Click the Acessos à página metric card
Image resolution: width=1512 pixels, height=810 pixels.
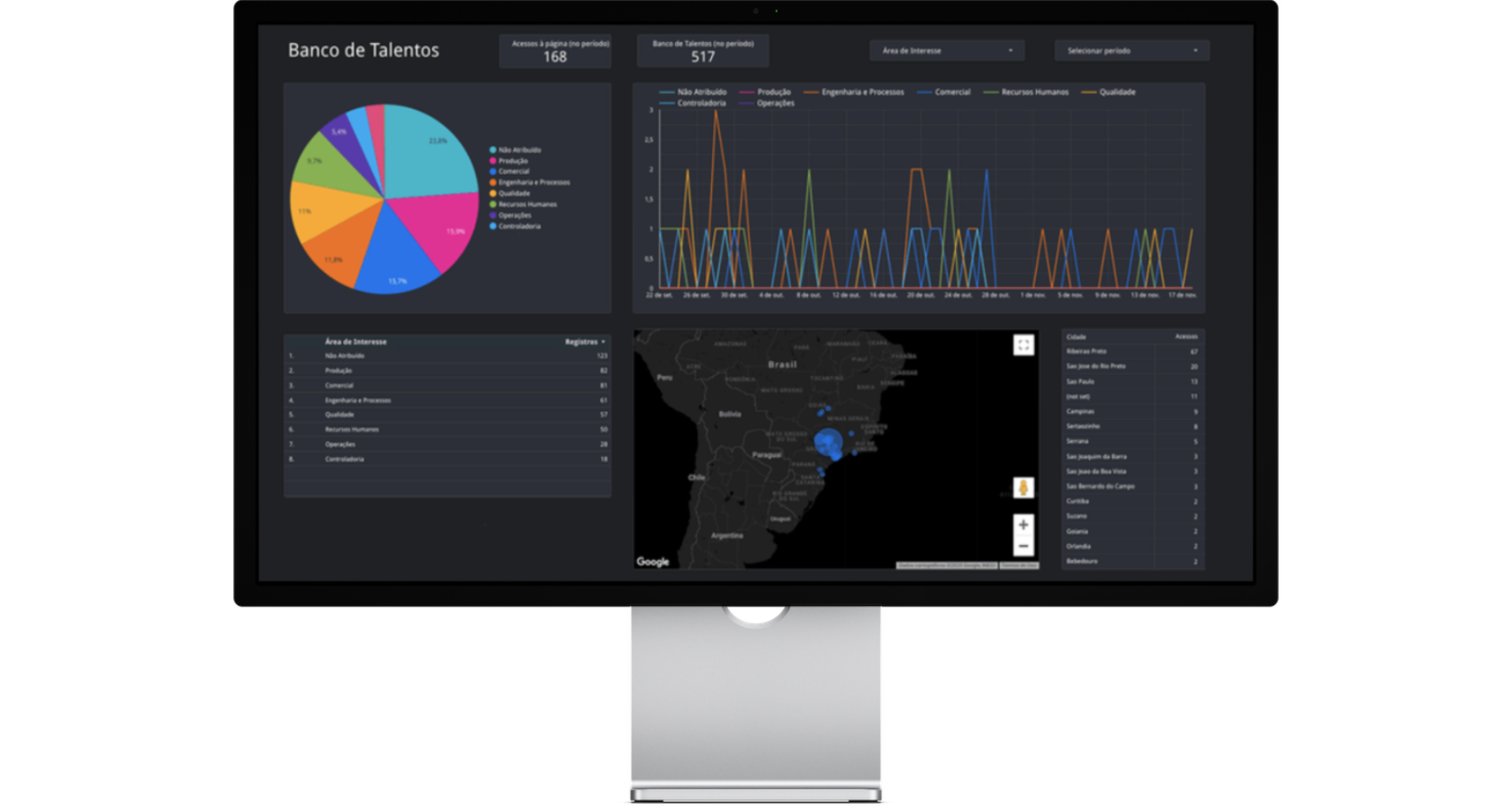click(554, 50)
